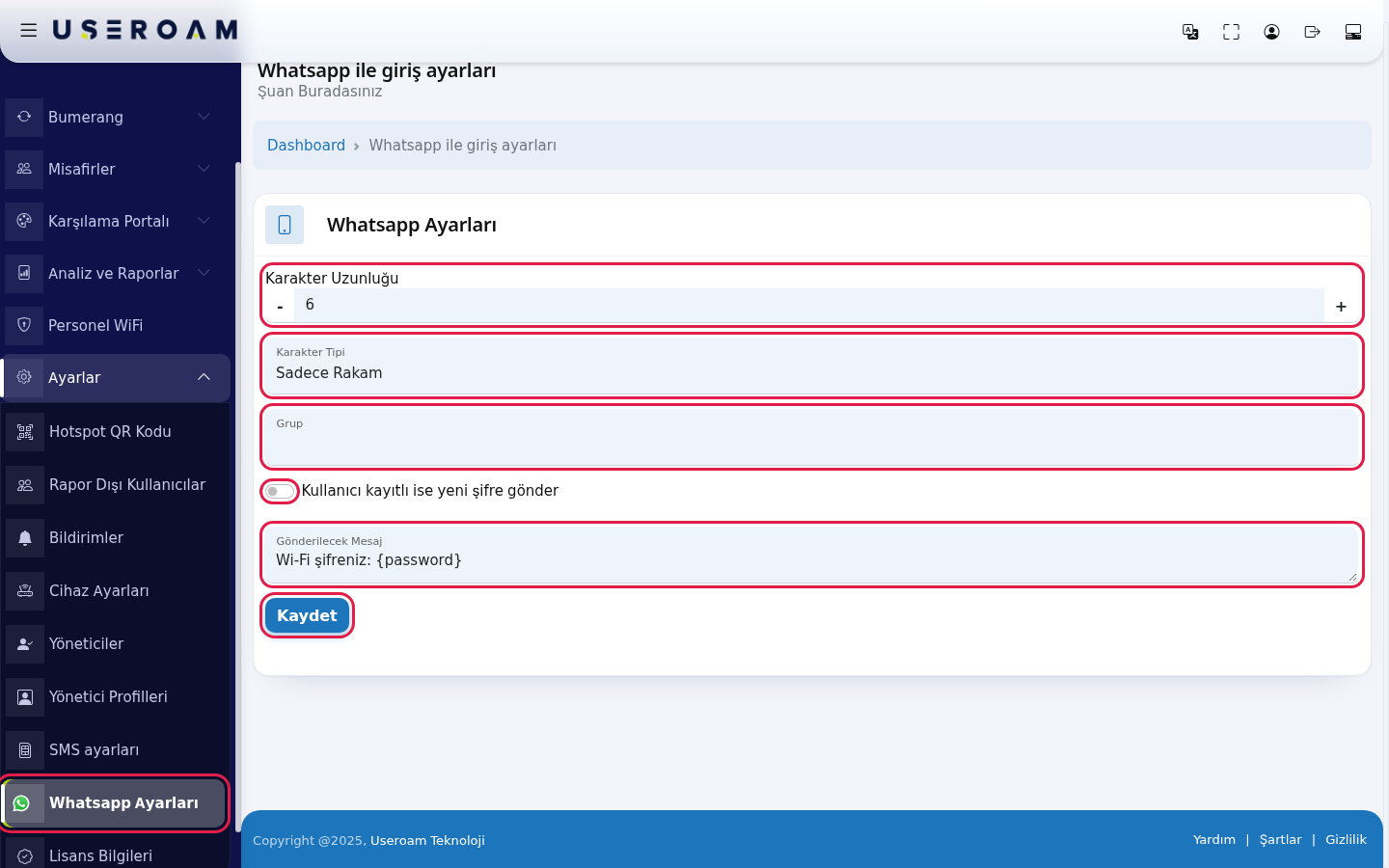Click the Hotspot QR Kodu icon
1389x868 pixels.
click(25, 432)
